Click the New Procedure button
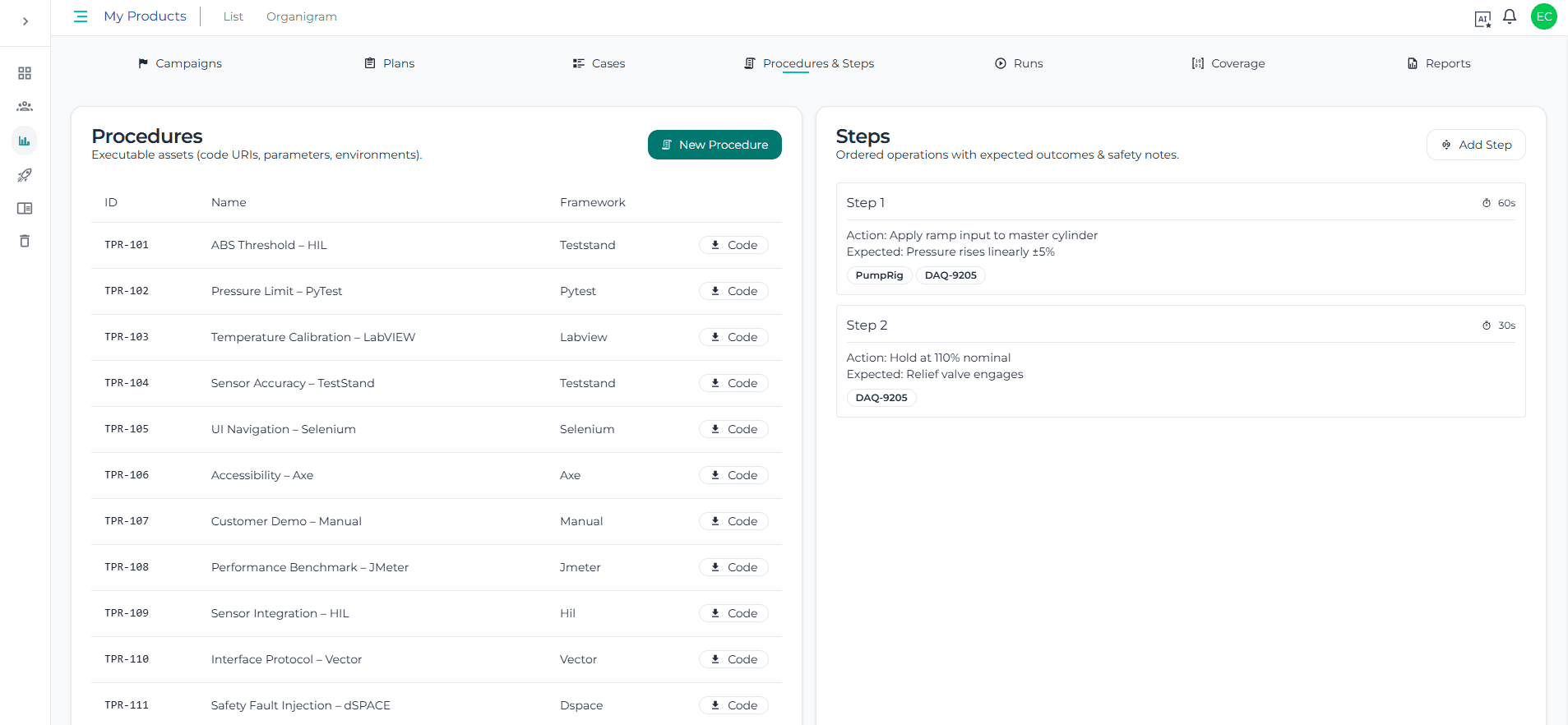The height and width of the screenshot is (725, 1568). coord(715,145)
